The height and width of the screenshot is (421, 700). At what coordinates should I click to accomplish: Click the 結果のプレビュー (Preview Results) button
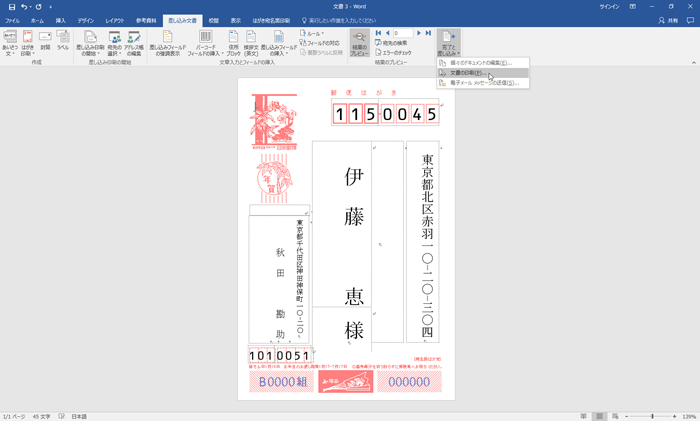[359, 41]
